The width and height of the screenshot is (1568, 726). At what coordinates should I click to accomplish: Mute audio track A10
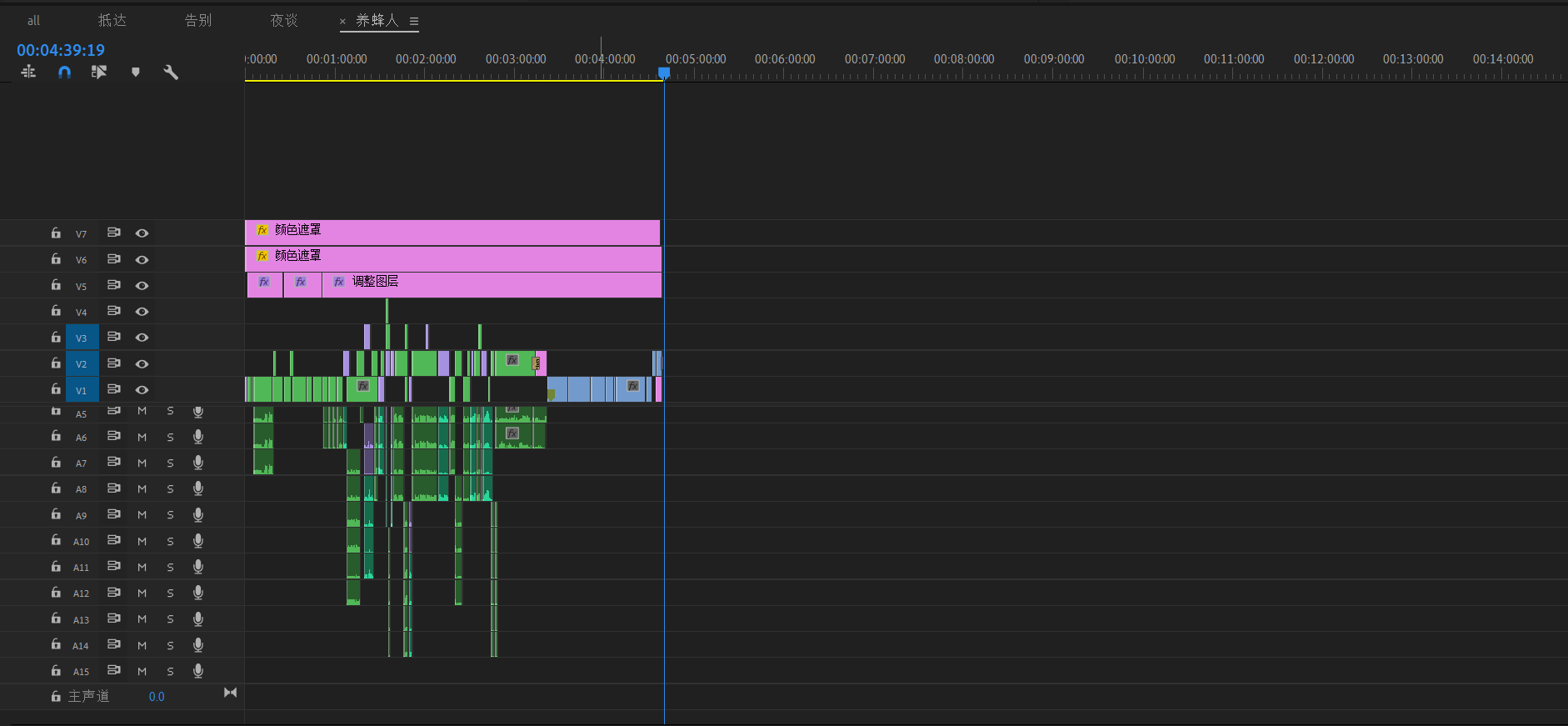coord(142,542)
